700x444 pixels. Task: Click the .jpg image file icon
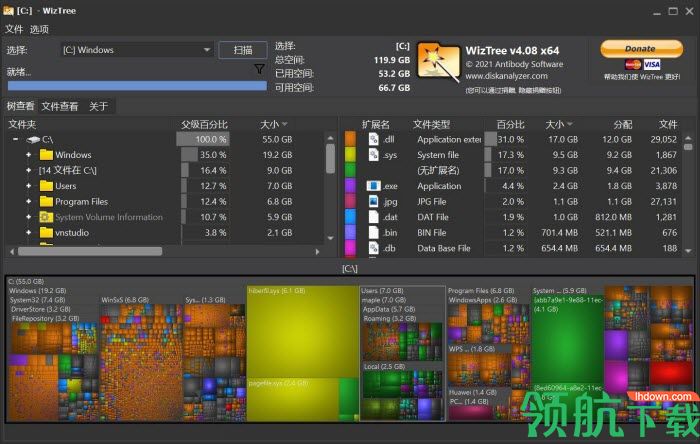point(374,201)
